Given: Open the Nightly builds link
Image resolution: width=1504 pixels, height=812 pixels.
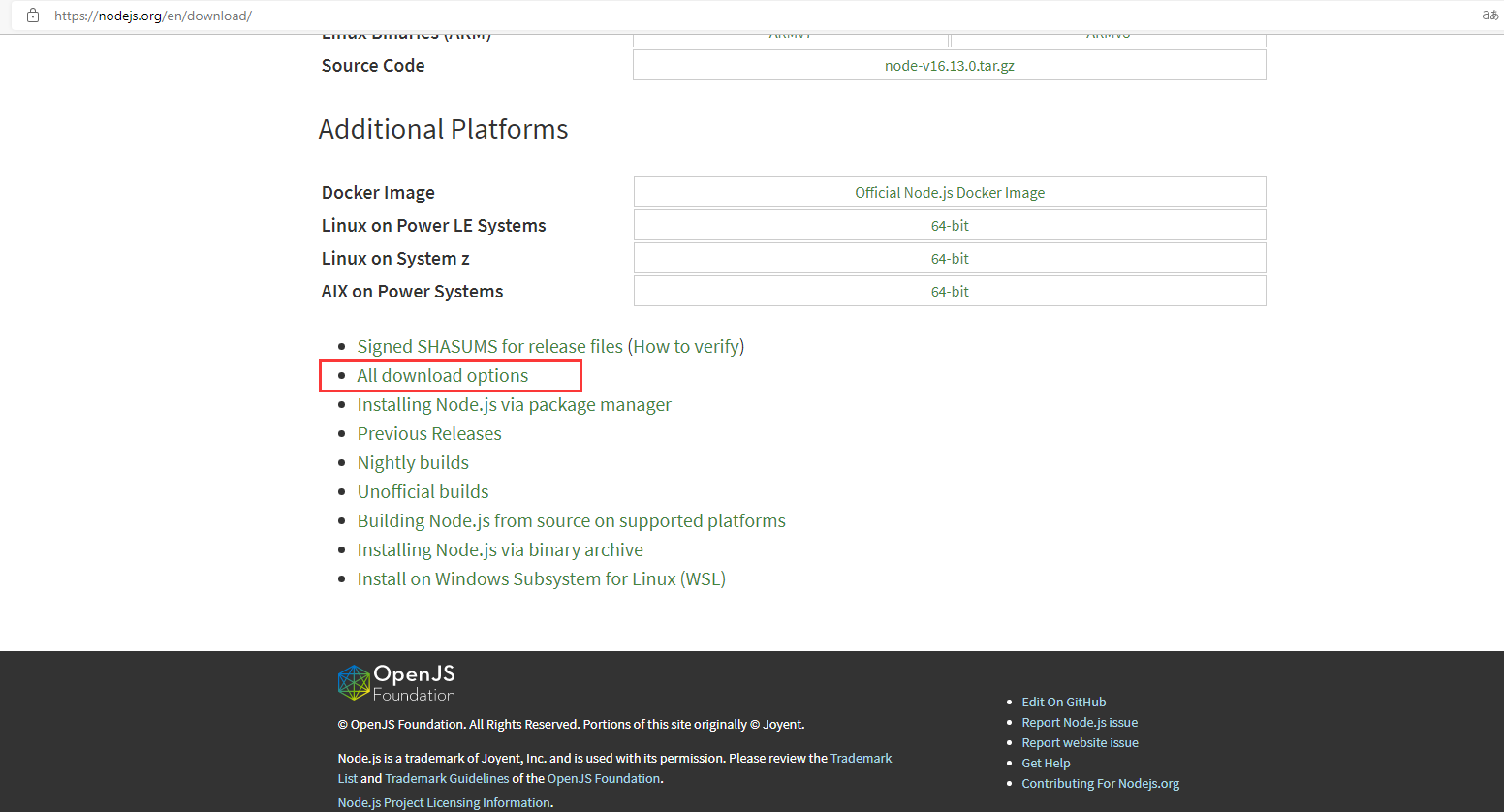Looking at the screenshot, I should (413, 463).
